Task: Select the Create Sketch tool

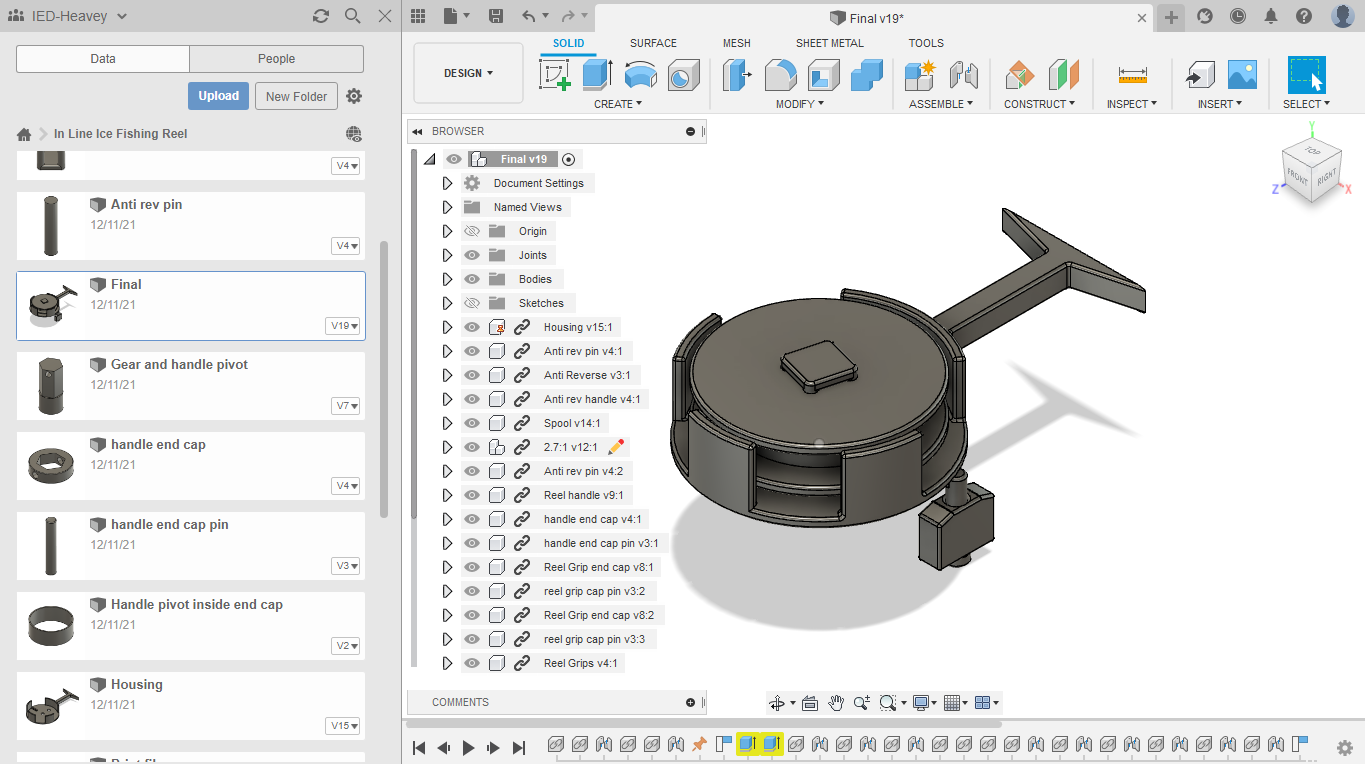Action: point(554,74)
